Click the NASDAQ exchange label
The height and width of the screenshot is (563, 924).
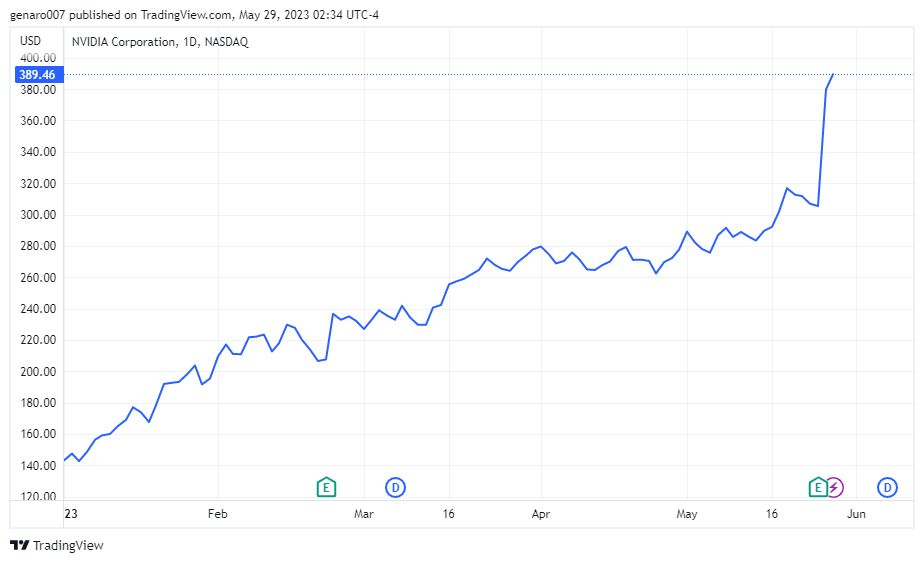click(x=226, y=42)
